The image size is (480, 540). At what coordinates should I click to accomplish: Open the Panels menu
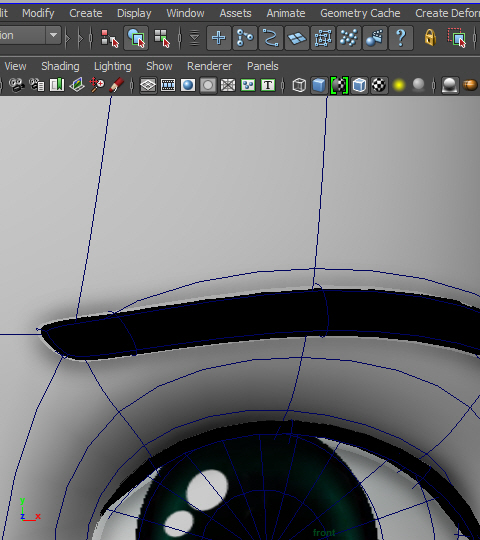pos(262,66)
